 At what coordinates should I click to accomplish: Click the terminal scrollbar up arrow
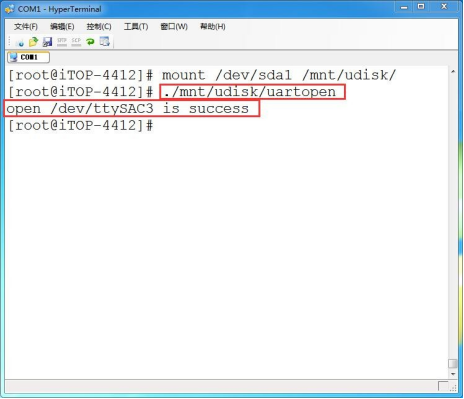click(x=453, y=72)
